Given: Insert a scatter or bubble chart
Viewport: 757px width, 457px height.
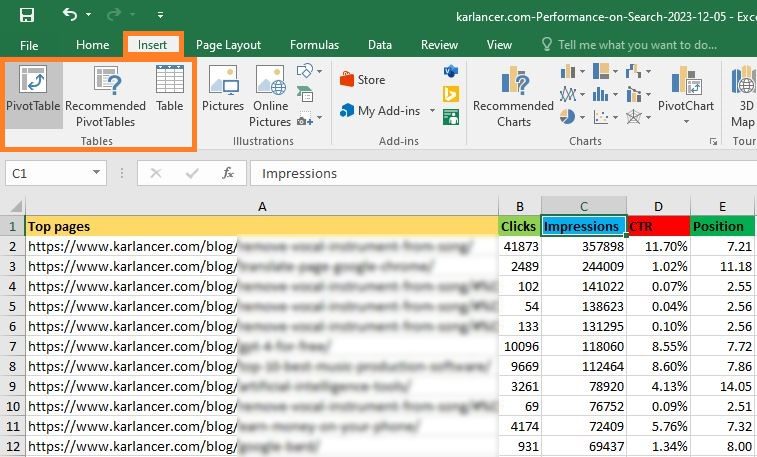Looking at the screenshot, I should point(601,117).
